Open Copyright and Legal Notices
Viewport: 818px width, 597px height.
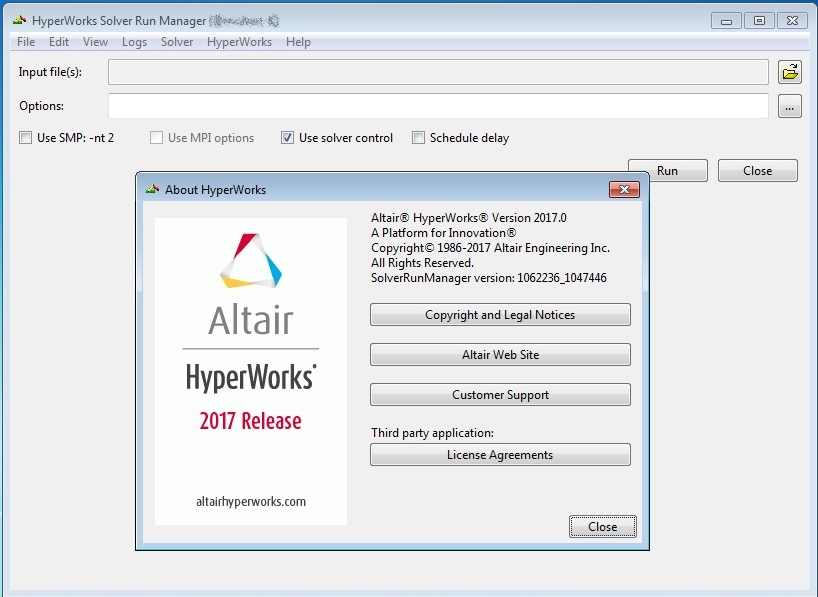coord(500,315)
